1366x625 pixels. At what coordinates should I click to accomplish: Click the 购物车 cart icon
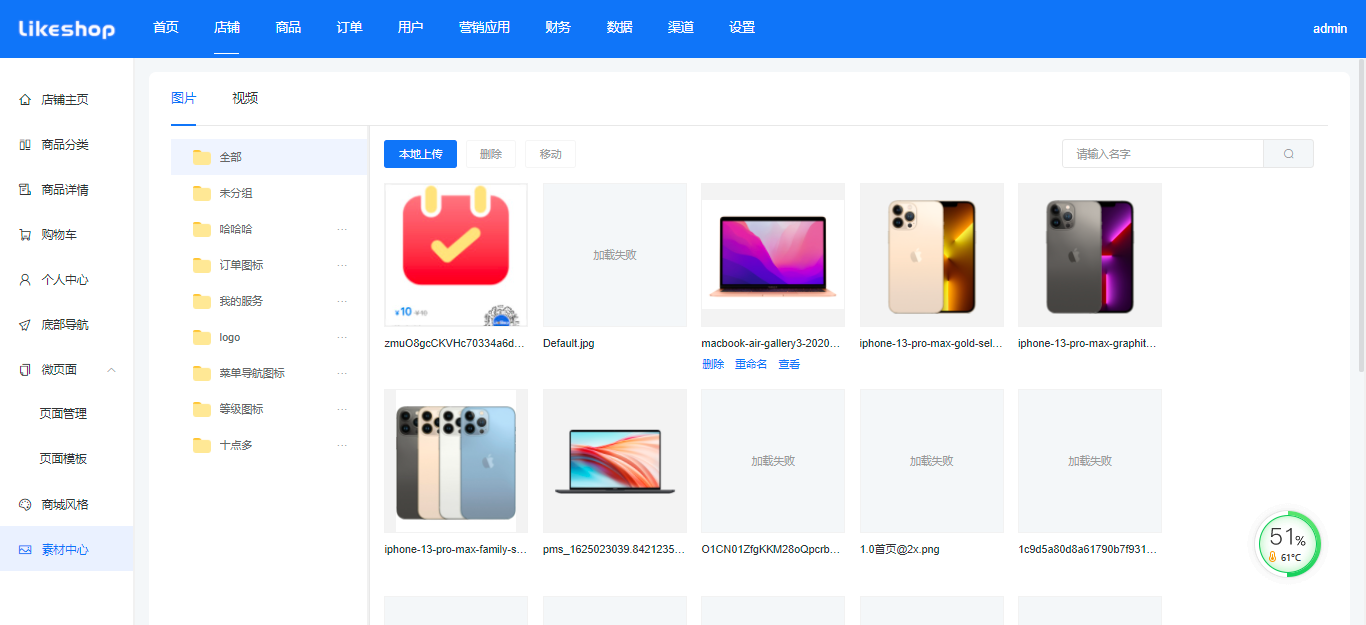[25, 235]
